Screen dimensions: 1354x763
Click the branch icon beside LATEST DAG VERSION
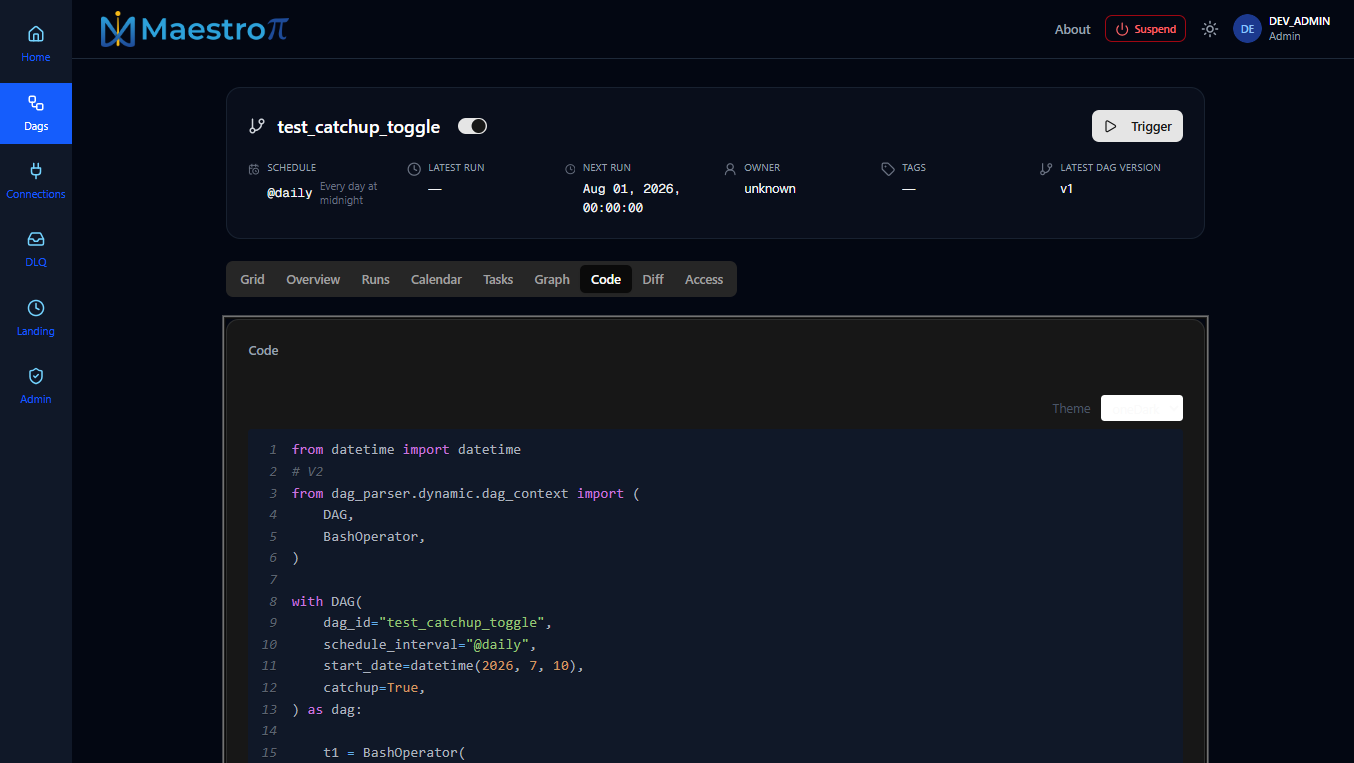click(1046, 169)
